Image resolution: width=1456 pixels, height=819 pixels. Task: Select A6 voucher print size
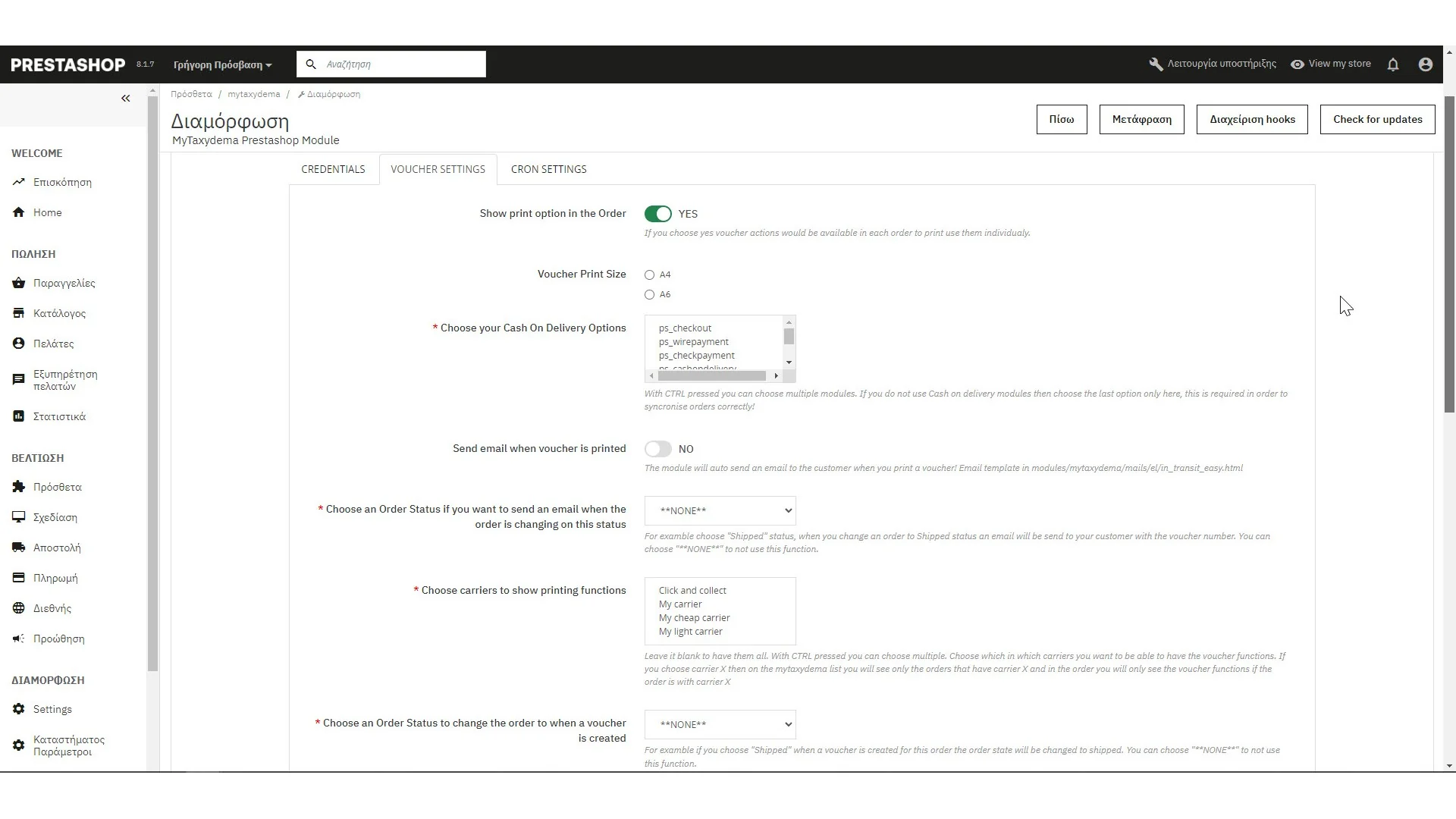[650, 295]
